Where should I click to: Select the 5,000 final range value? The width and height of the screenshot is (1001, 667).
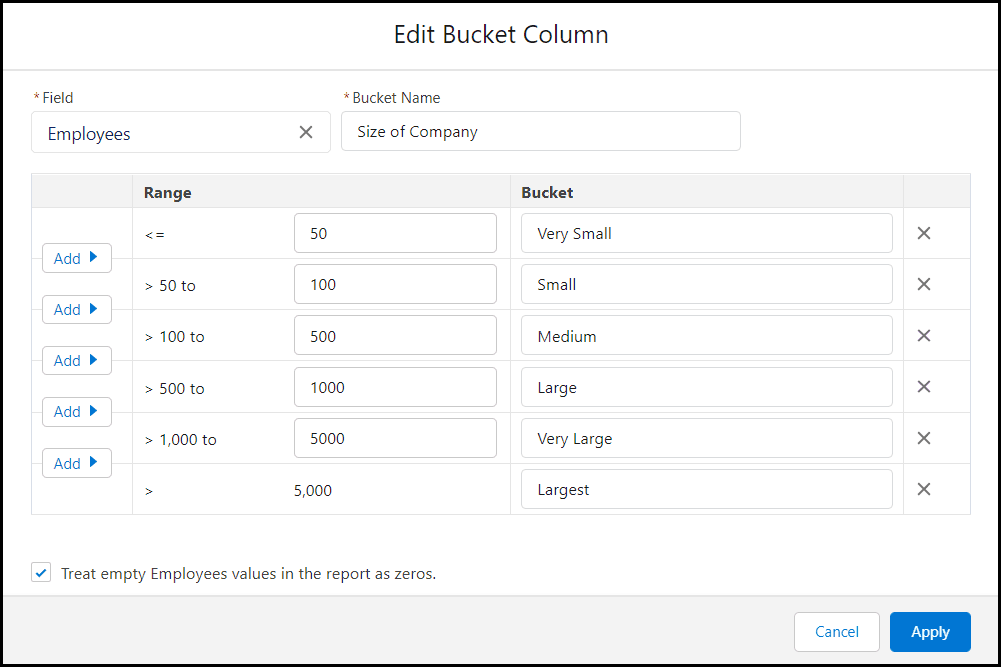313,490
